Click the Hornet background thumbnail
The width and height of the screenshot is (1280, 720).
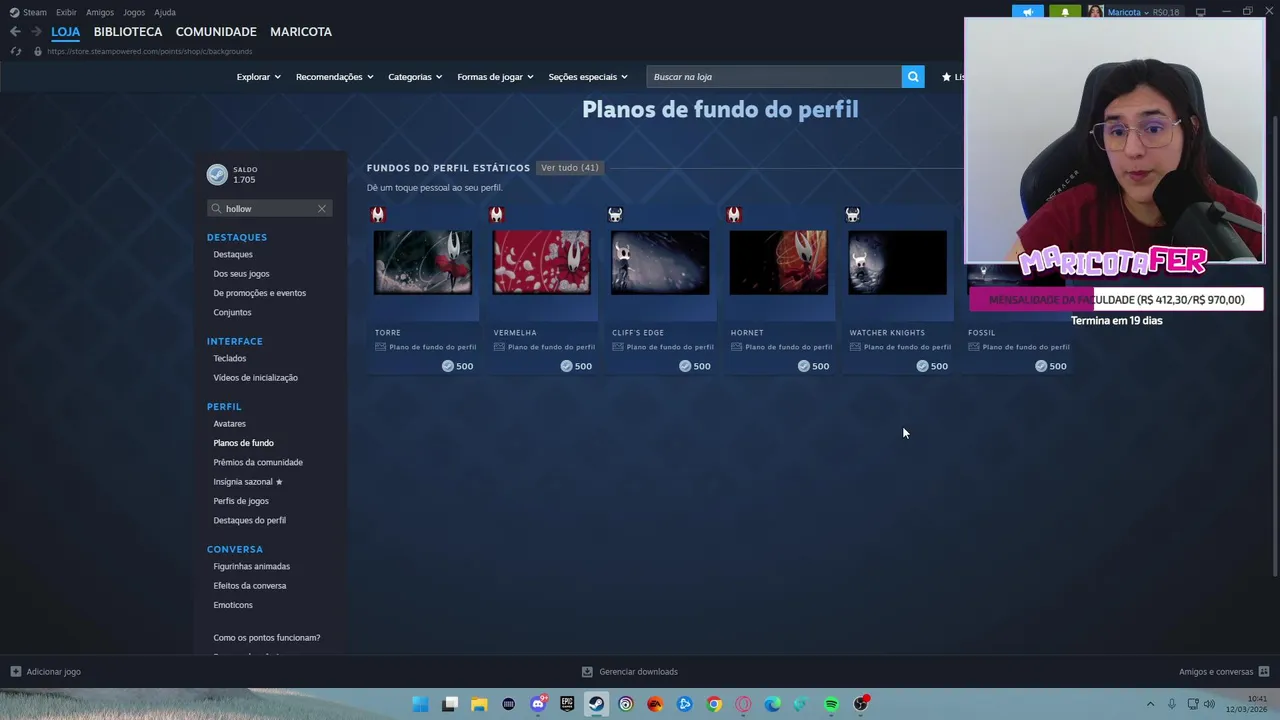[779, 263]
